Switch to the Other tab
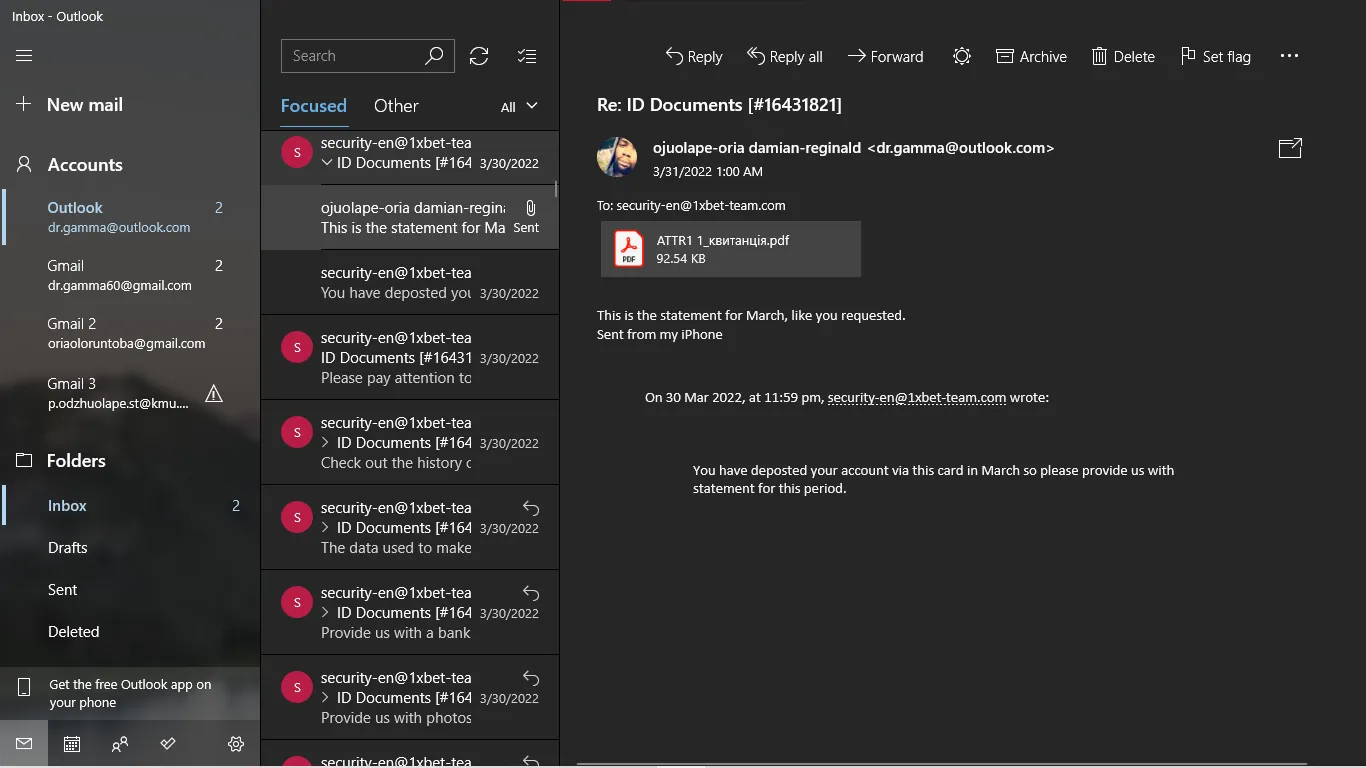 click(396, 106)
